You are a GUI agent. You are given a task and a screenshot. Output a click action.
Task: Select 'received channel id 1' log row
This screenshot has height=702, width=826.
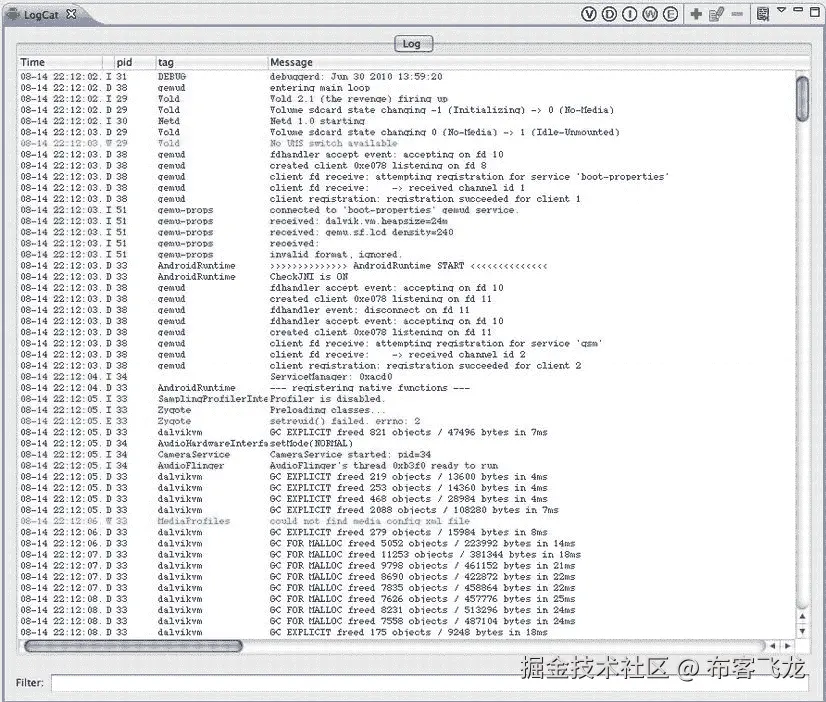click(x=406, y=187)
